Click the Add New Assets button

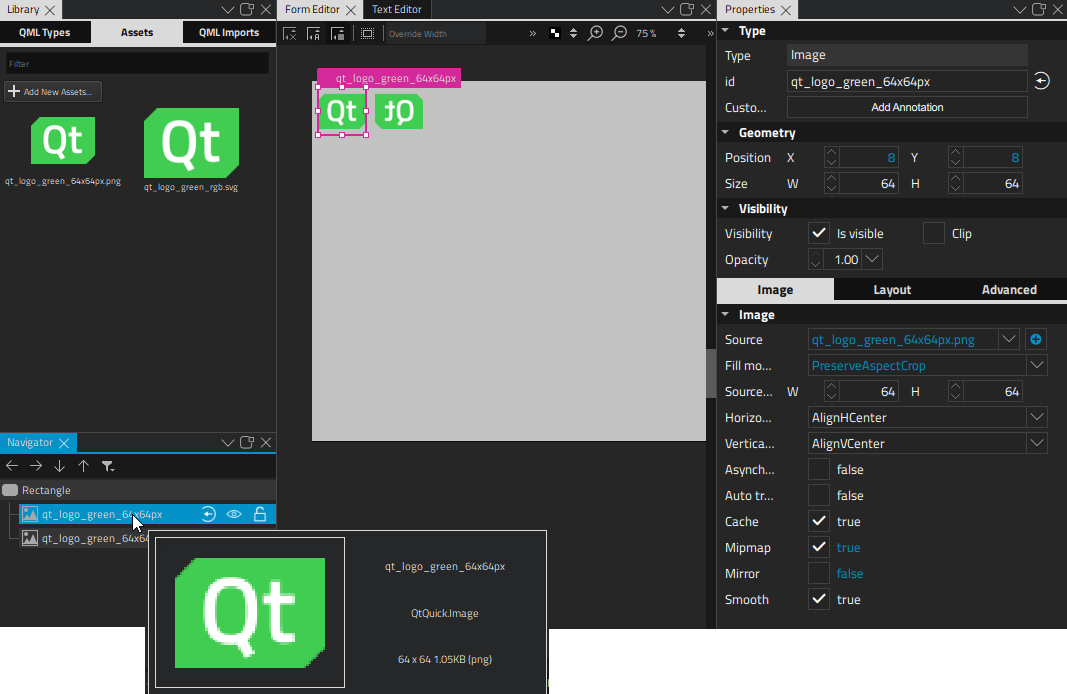tap(52, 91)
